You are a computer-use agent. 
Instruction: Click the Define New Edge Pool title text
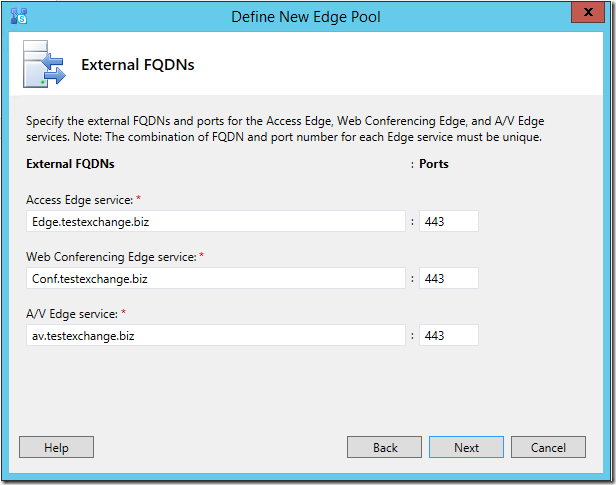point(306,17)
